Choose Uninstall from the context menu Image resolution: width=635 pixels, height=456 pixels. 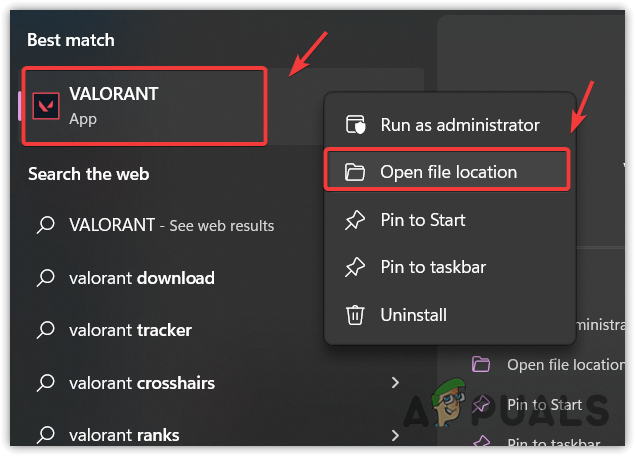click(450, 315)
